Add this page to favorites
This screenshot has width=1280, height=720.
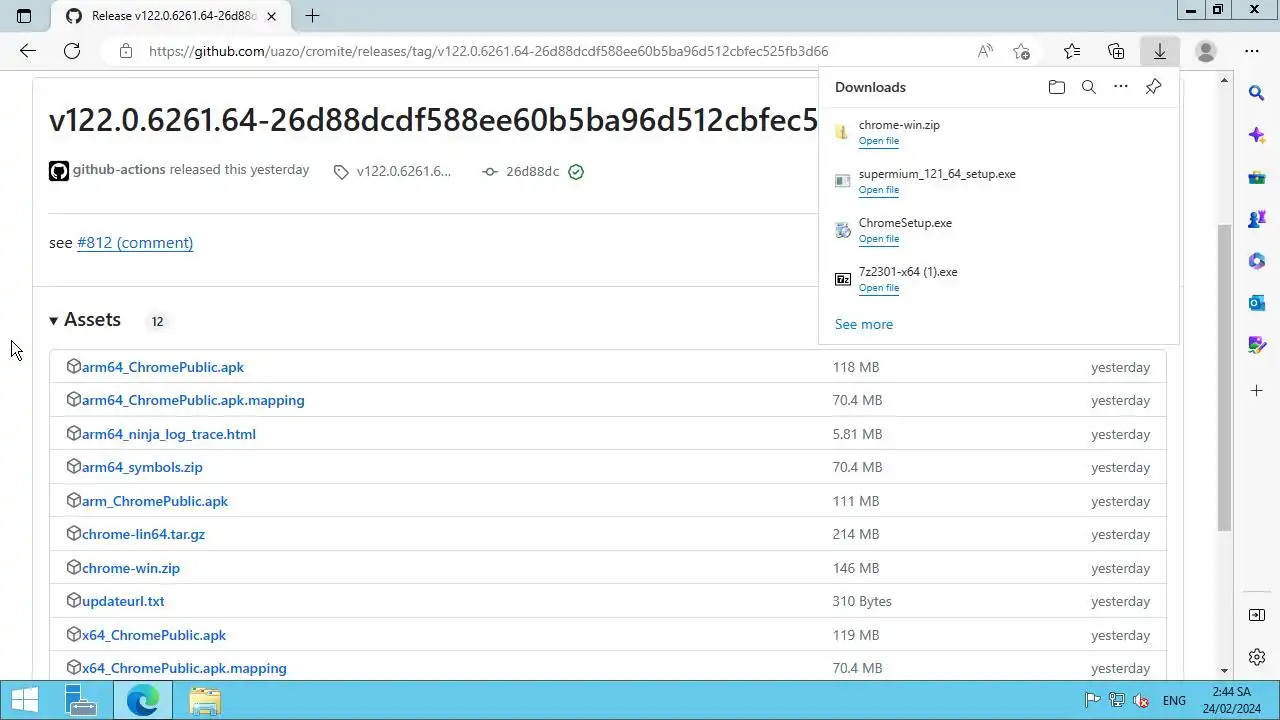click(1021, 51)
